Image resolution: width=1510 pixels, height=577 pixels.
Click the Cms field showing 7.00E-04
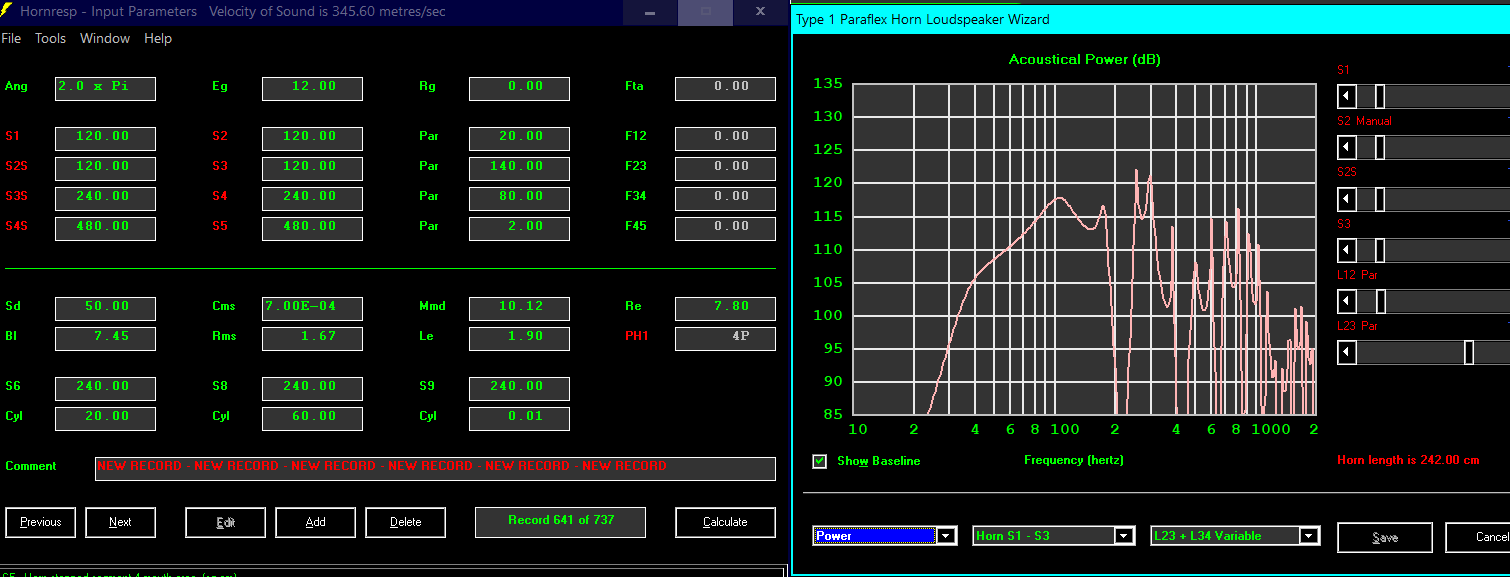click(312, 308)
